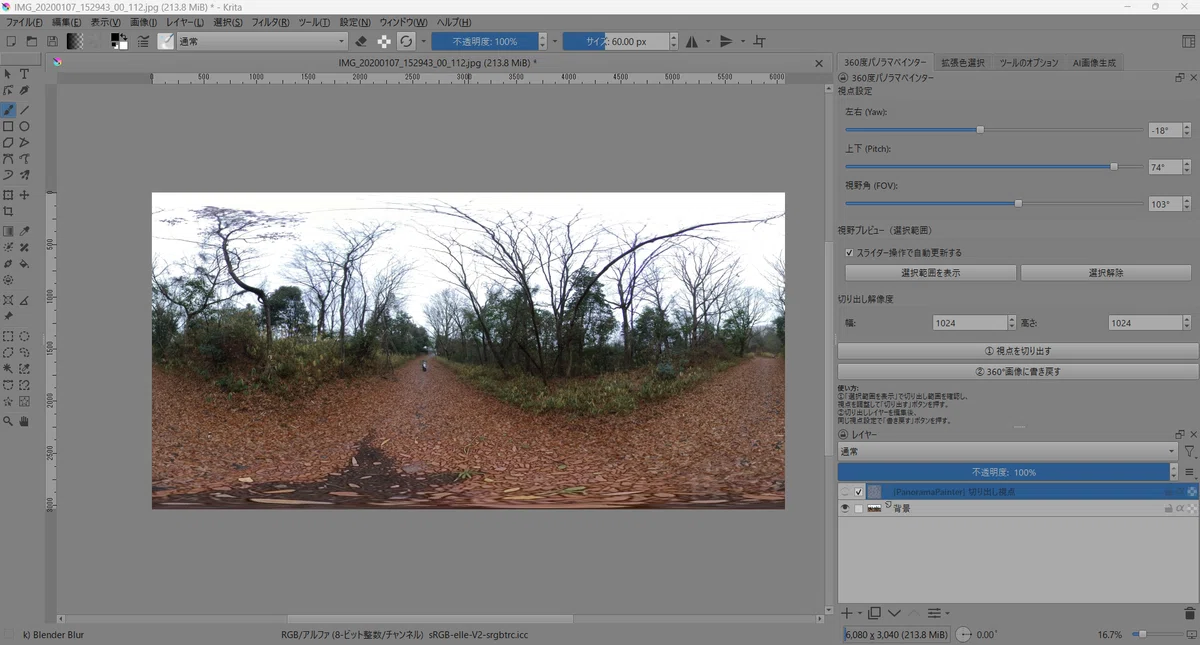This screenshot has height=645, width=1200.
Task: Delete the selected layer with trash icon
Action: (x=1189, y=613)
